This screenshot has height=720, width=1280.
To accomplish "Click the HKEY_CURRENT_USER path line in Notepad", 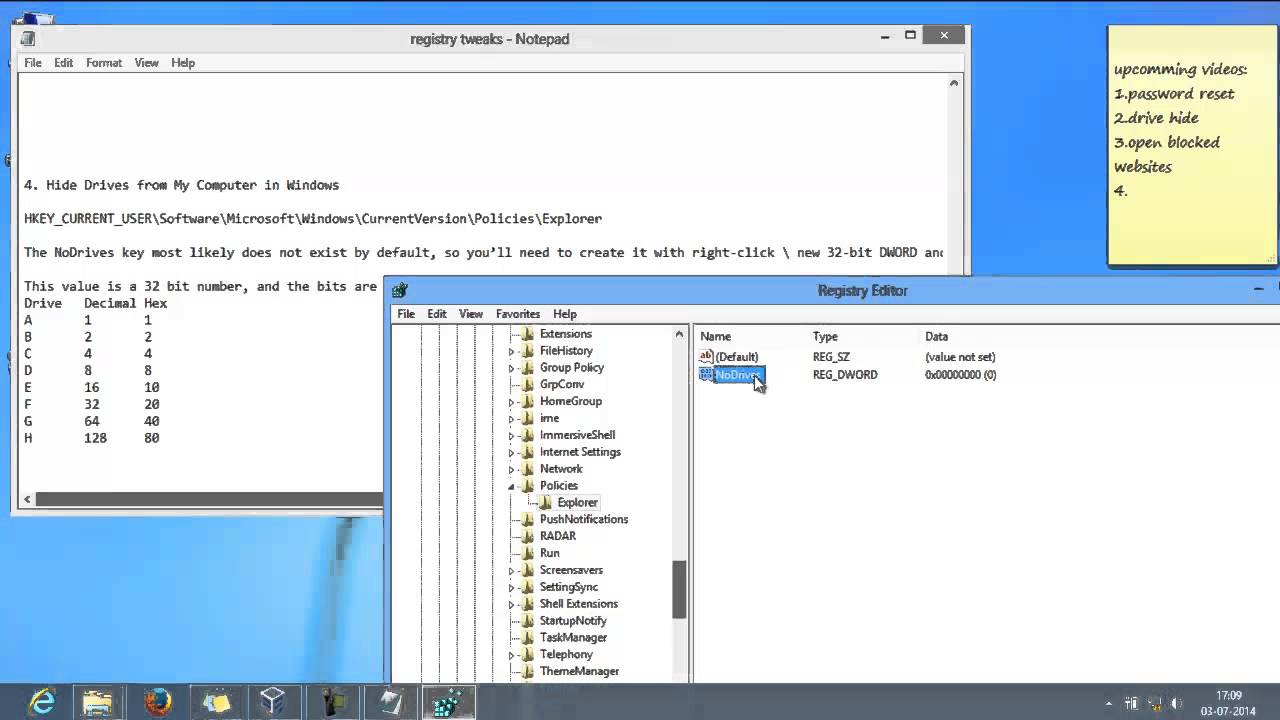I will (313, 218).
